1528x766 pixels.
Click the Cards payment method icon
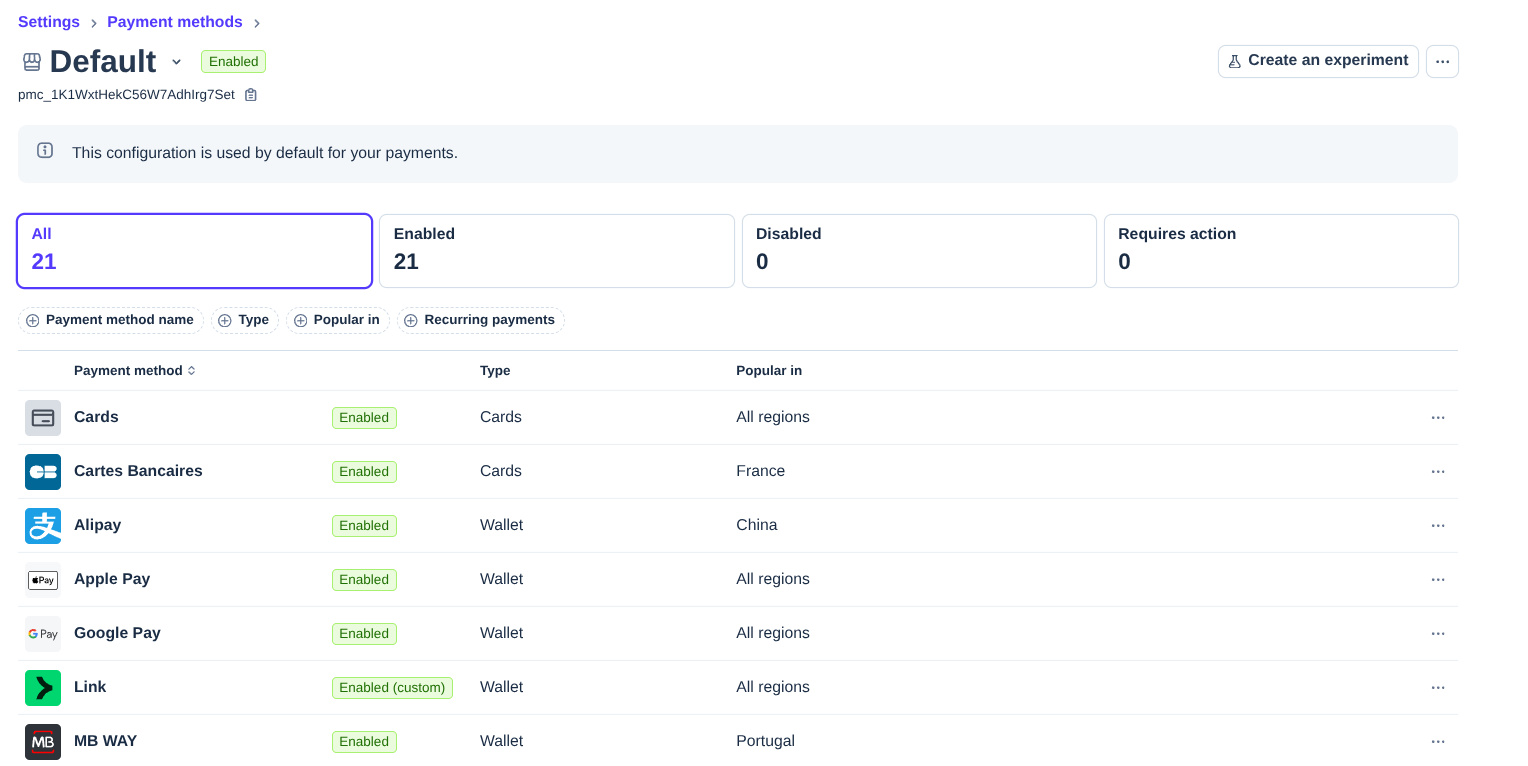pyautogui.click(x=43, y=418)
